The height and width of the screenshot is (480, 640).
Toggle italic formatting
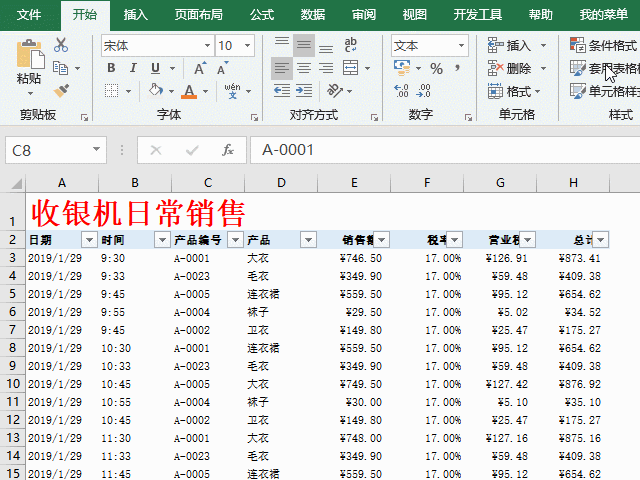pos(133,68)
